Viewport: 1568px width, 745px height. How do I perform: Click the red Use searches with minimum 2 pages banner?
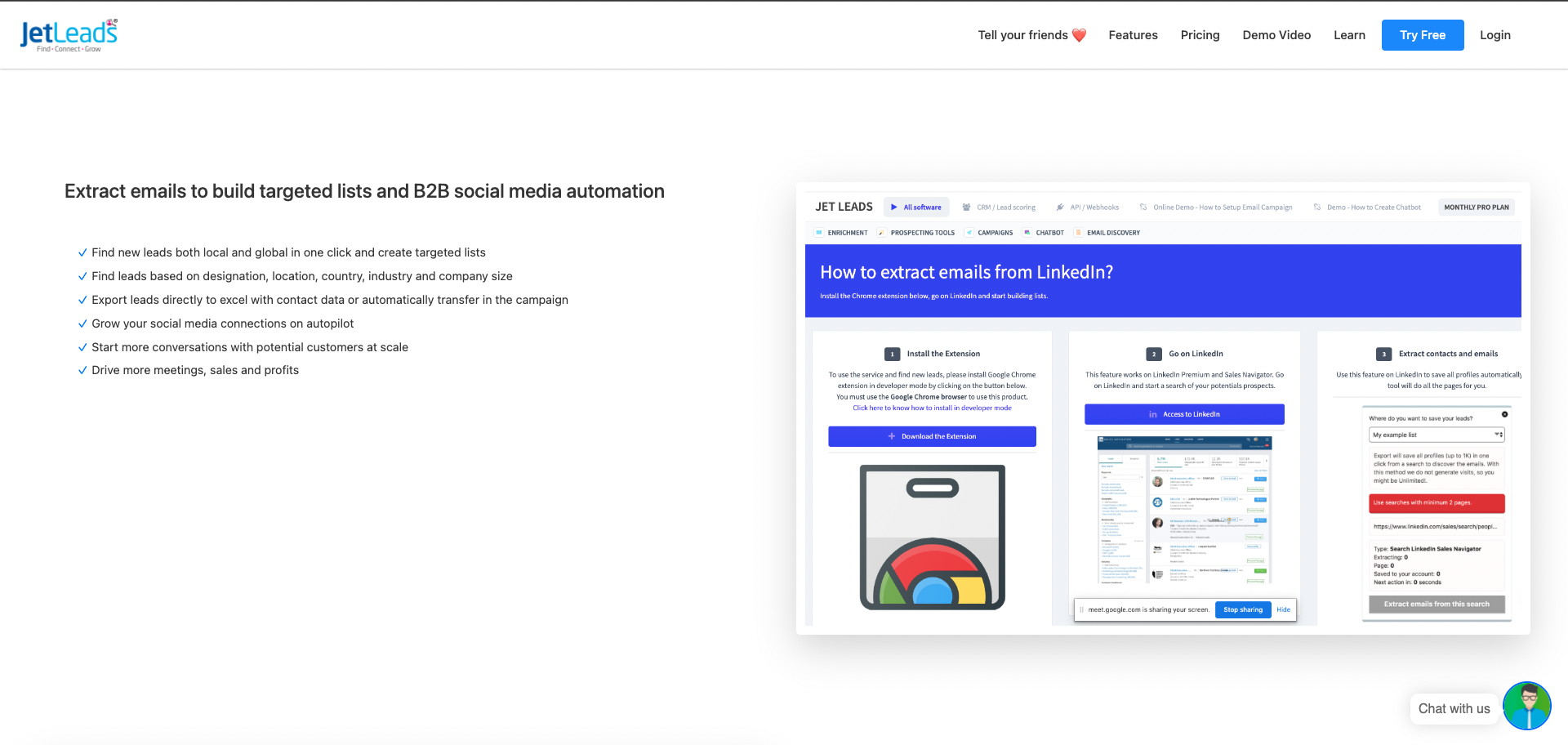click(1437, 503)
